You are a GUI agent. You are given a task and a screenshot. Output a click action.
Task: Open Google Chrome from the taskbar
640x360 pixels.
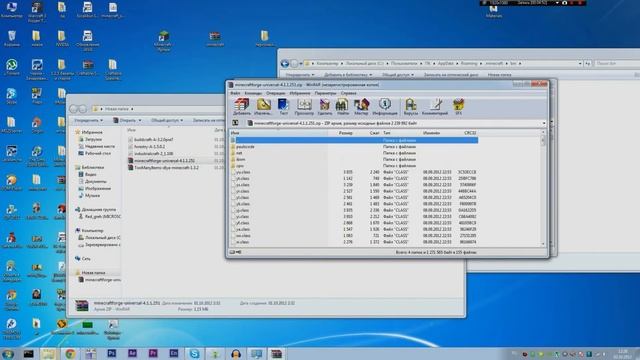click(x=70, y=354)
